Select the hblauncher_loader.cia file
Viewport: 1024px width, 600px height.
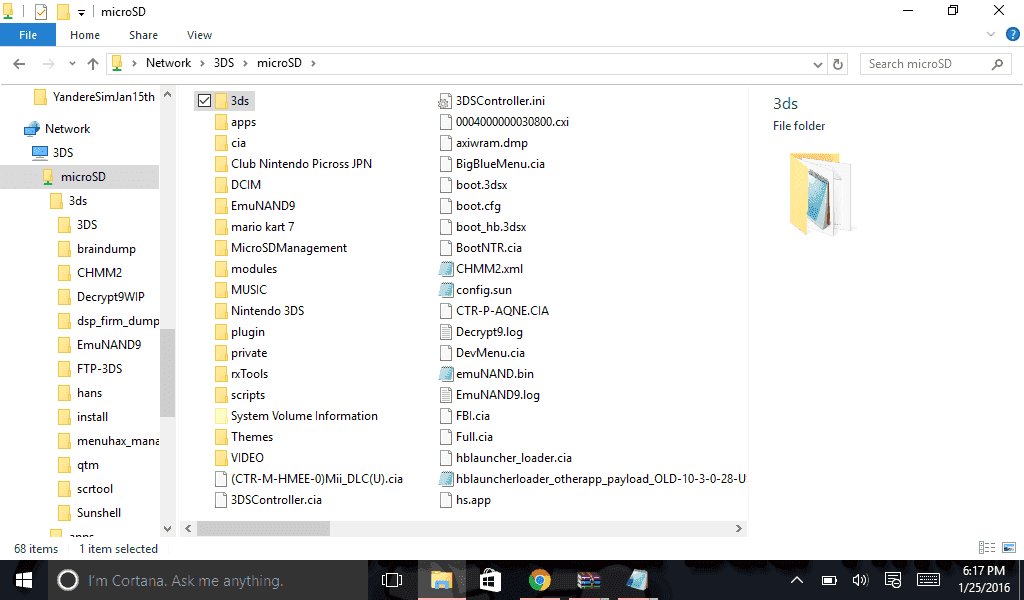(514, 458)
